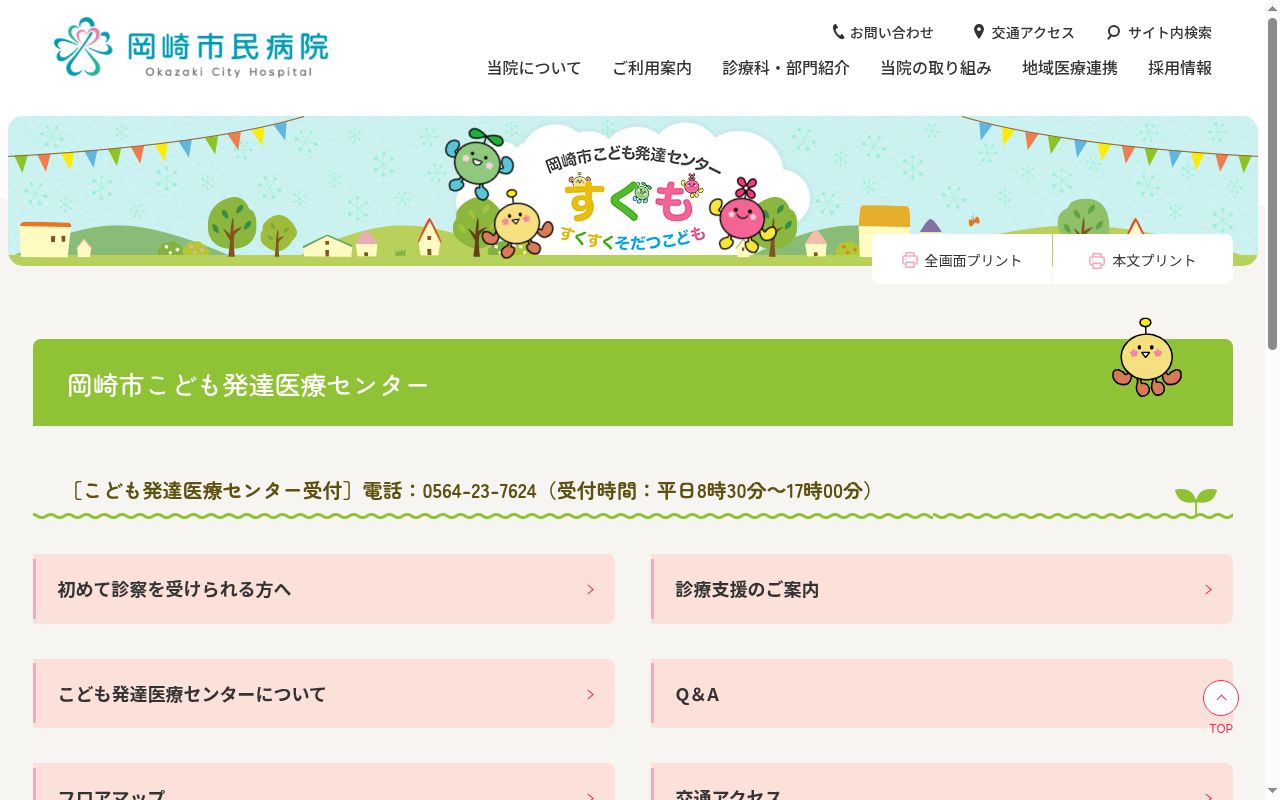Click printer icon next to 全画面プリント
Viewport: 1280px width, 800px height.
[910, 260]
